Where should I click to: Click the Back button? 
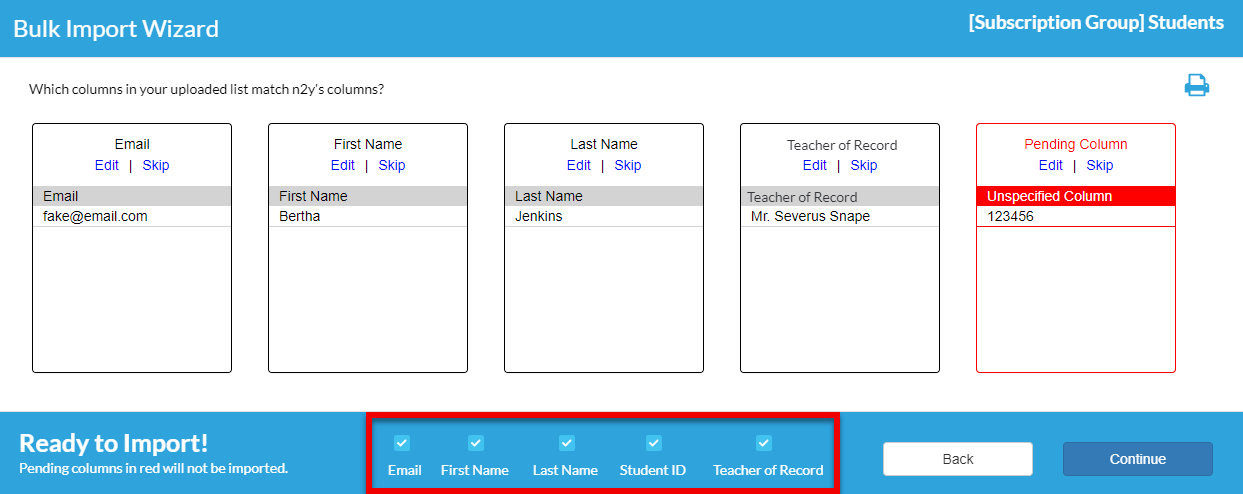point(958,459)
